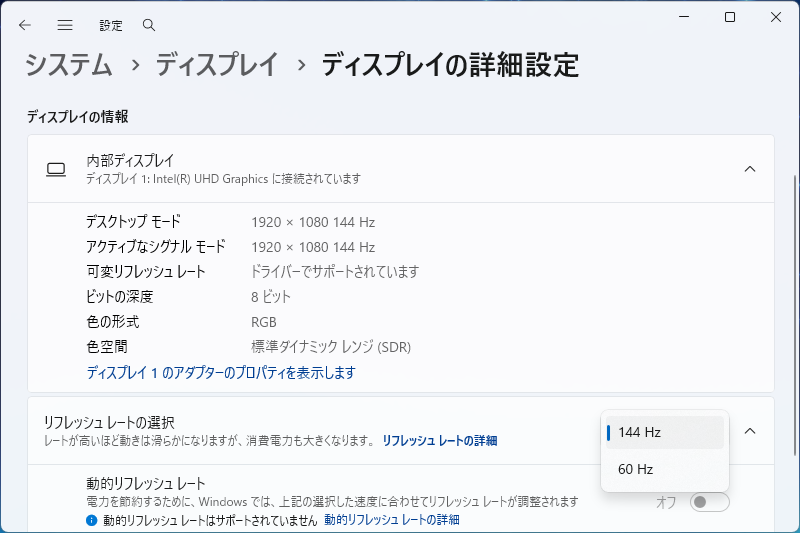Click the ディスプレイの詳細設定 page title

click(x=451, y=65)
